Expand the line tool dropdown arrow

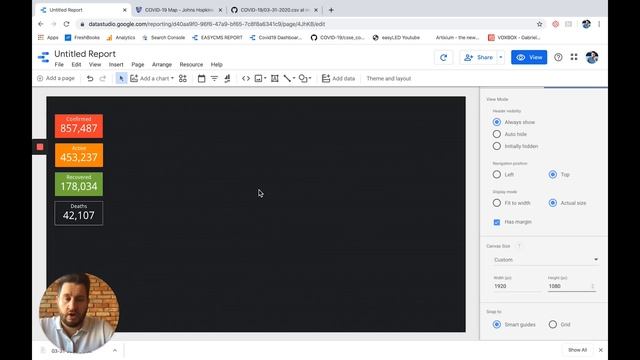(294, 78)
